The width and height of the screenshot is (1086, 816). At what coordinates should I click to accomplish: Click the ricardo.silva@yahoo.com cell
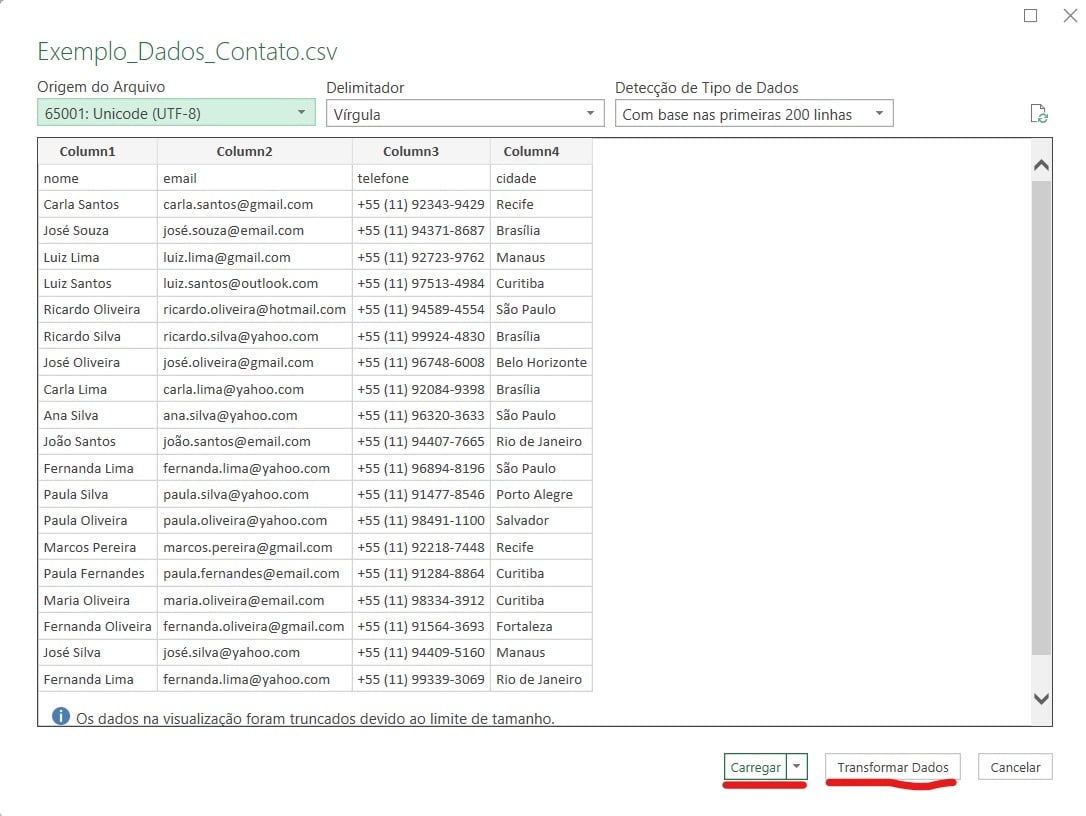(x=255, y=336)
